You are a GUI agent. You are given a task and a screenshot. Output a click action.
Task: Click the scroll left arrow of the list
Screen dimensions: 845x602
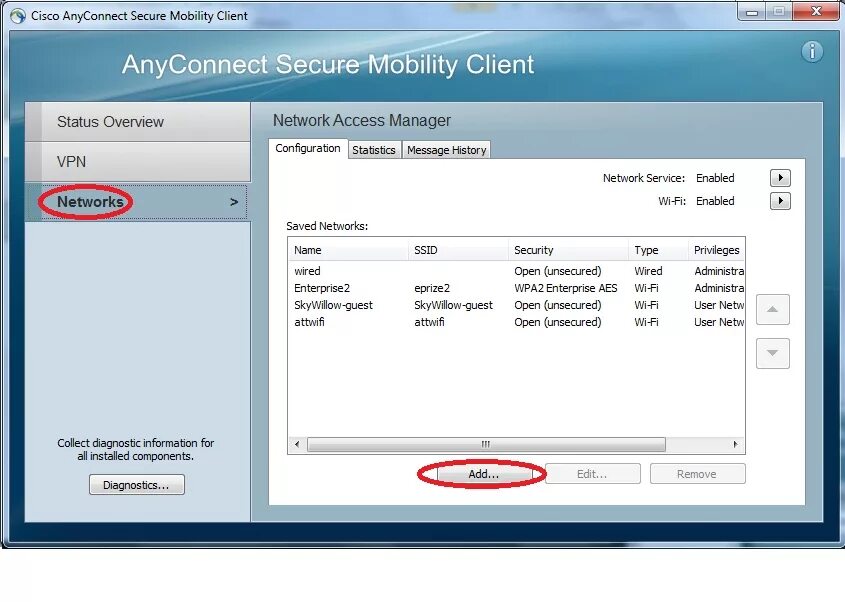point(297,445)
